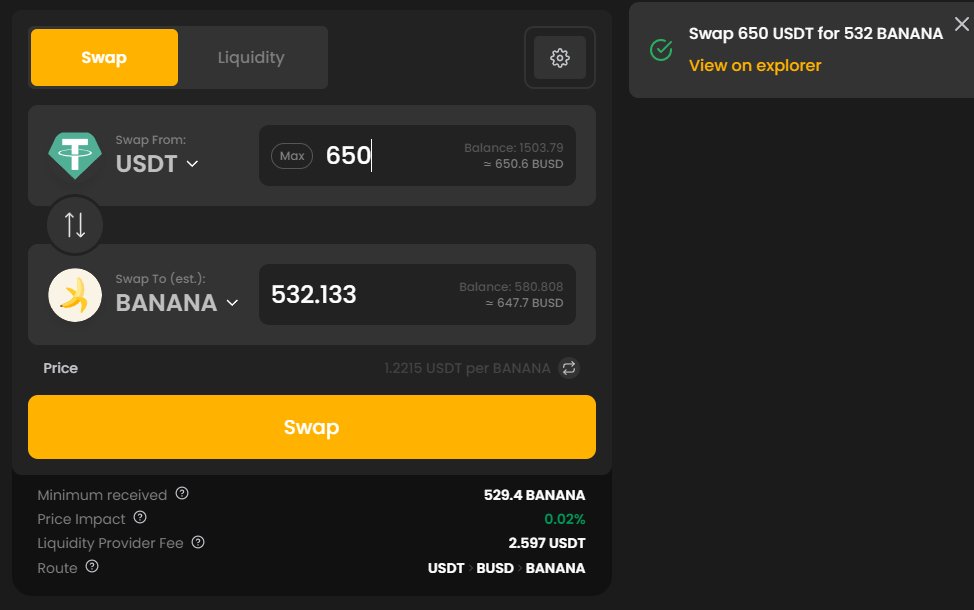974x610 pixels.
Task: Click BANANA at the route end
Action: (555, 568)
